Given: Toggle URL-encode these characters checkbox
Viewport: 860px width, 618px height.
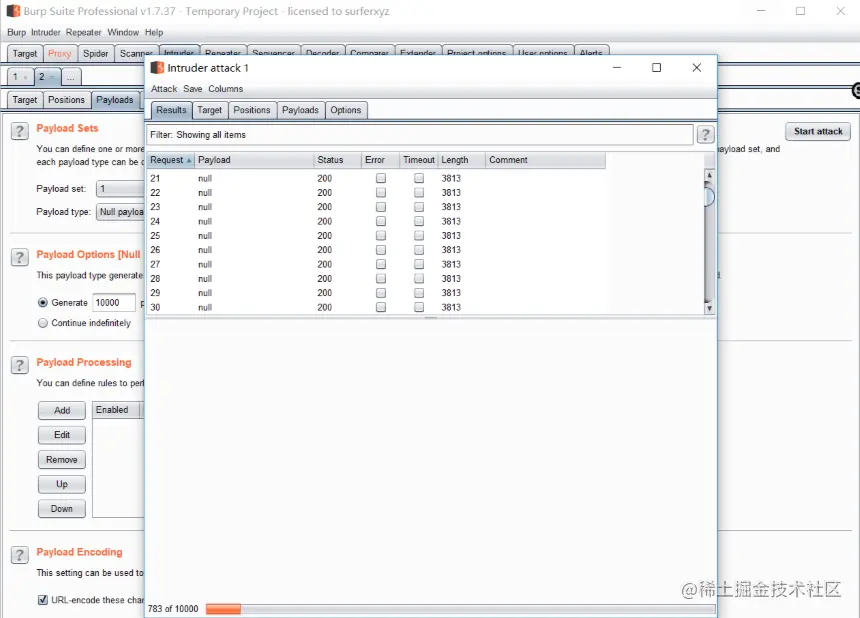Looking at the screenshot, I should click(x=43, y=600).
